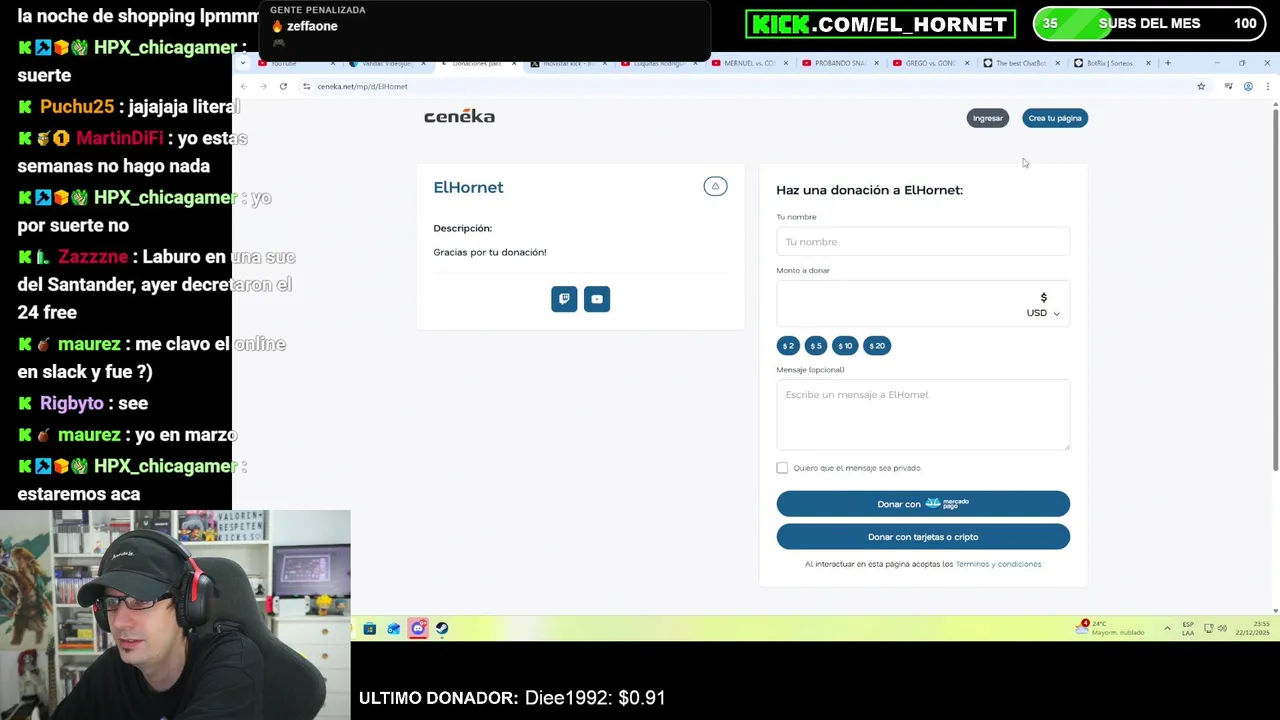
Task: Click Donar con Mercado Pago button
Action: 923,504
